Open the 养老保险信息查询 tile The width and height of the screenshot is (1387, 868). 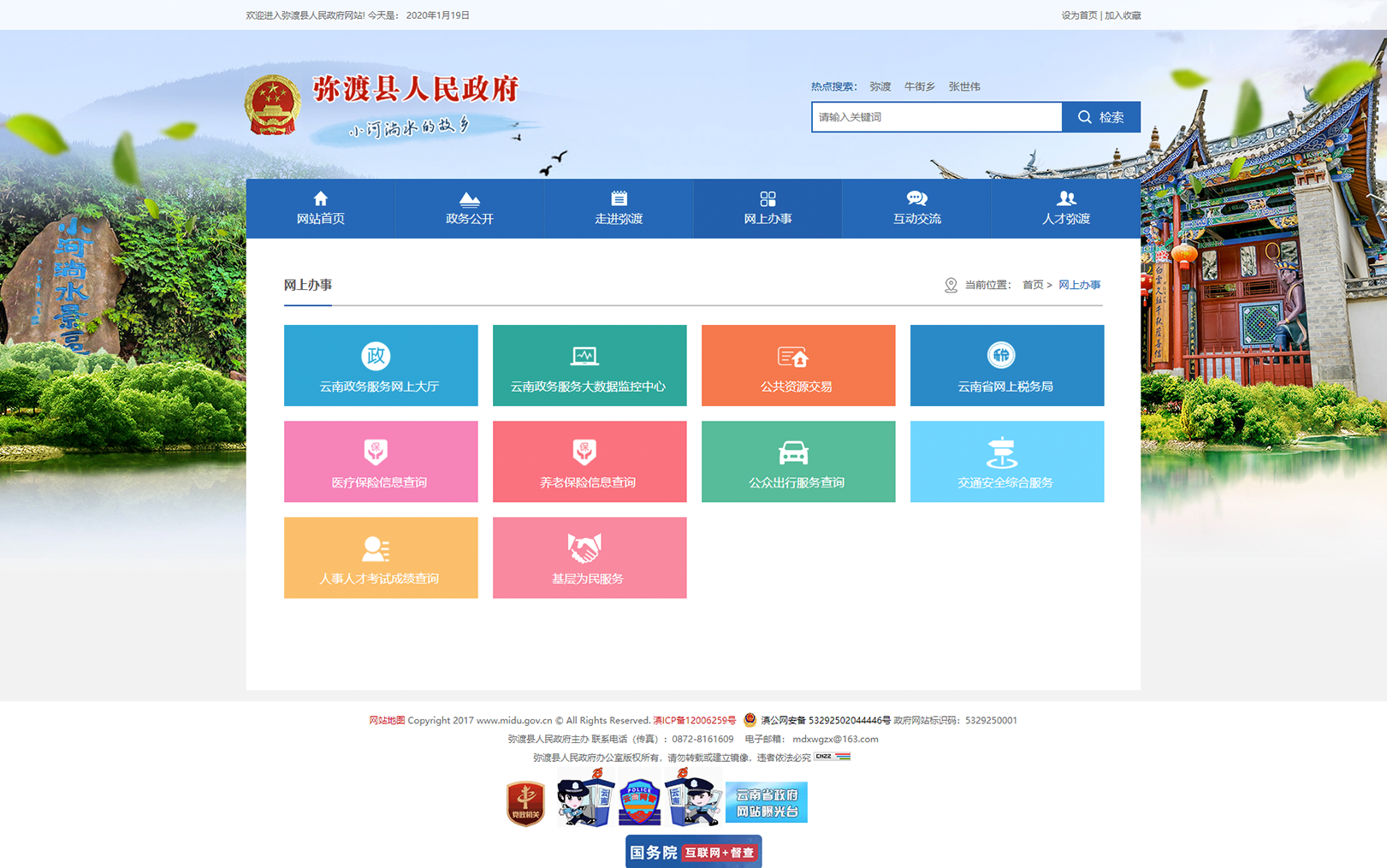(589, 462)
